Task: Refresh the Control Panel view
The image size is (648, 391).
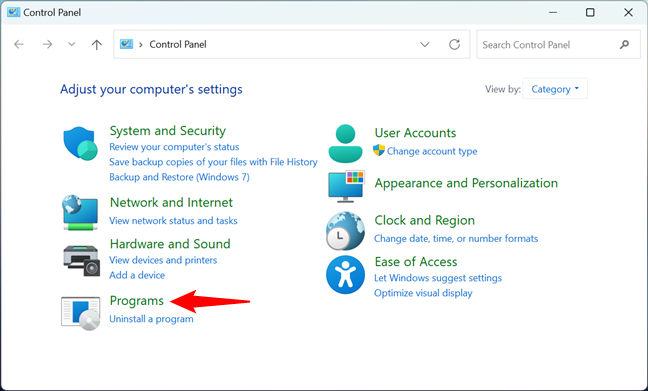Action: click(454, 44)
